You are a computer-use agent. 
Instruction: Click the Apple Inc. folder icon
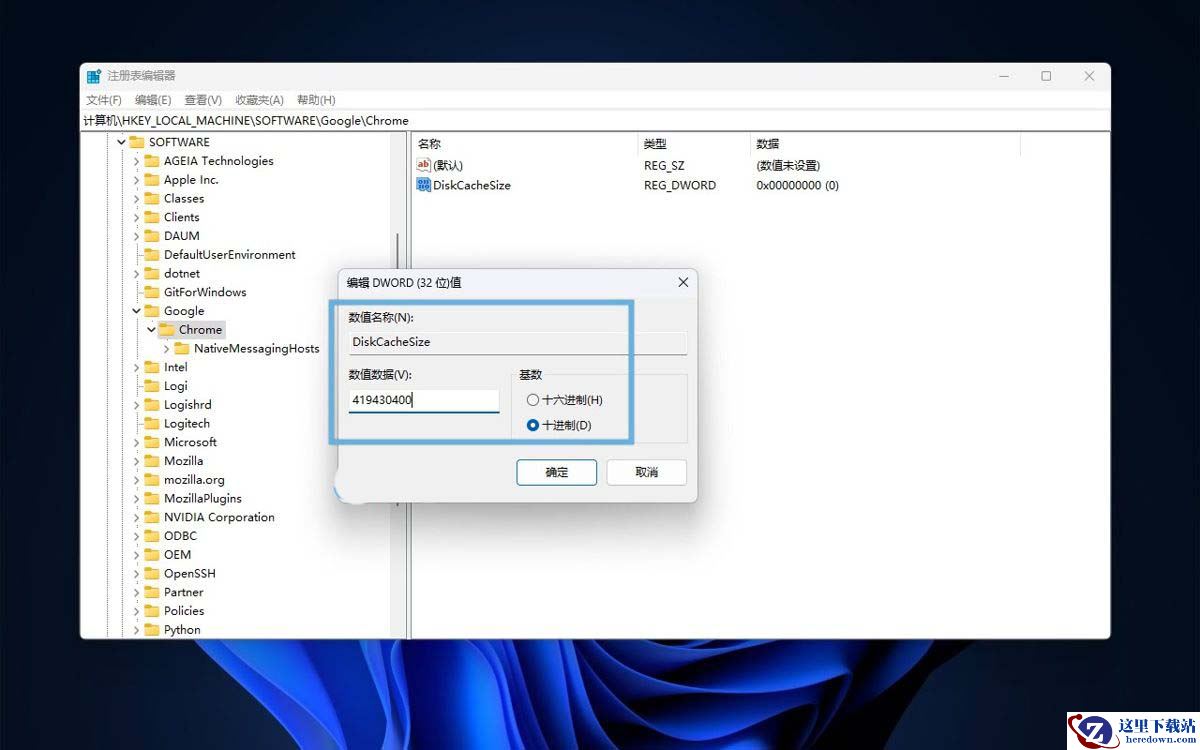(152, 180)
